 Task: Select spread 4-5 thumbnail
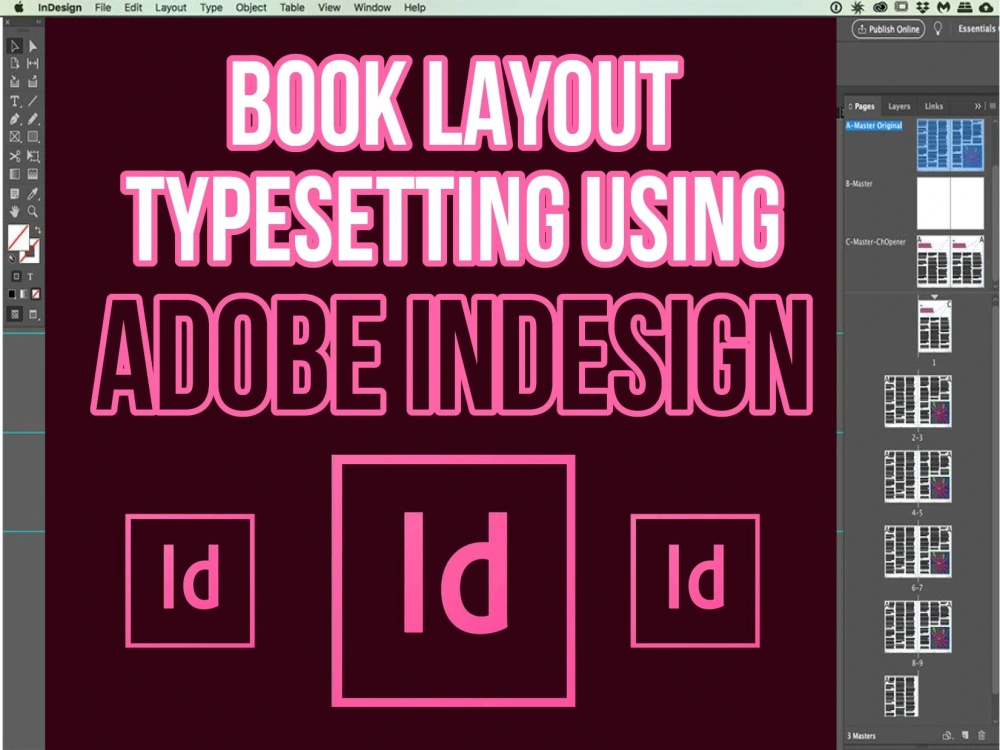[918, 476]
